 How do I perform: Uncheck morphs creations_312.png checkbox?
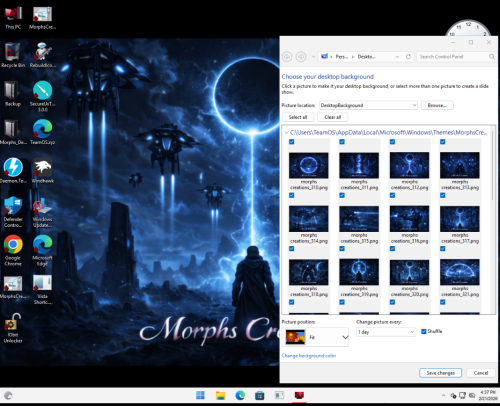392,142
